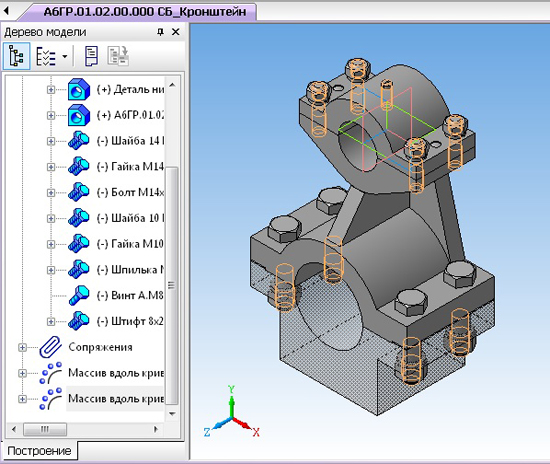550x464 pixels.
Task: Switch to the Построение tab
Action: pos(39,451)
